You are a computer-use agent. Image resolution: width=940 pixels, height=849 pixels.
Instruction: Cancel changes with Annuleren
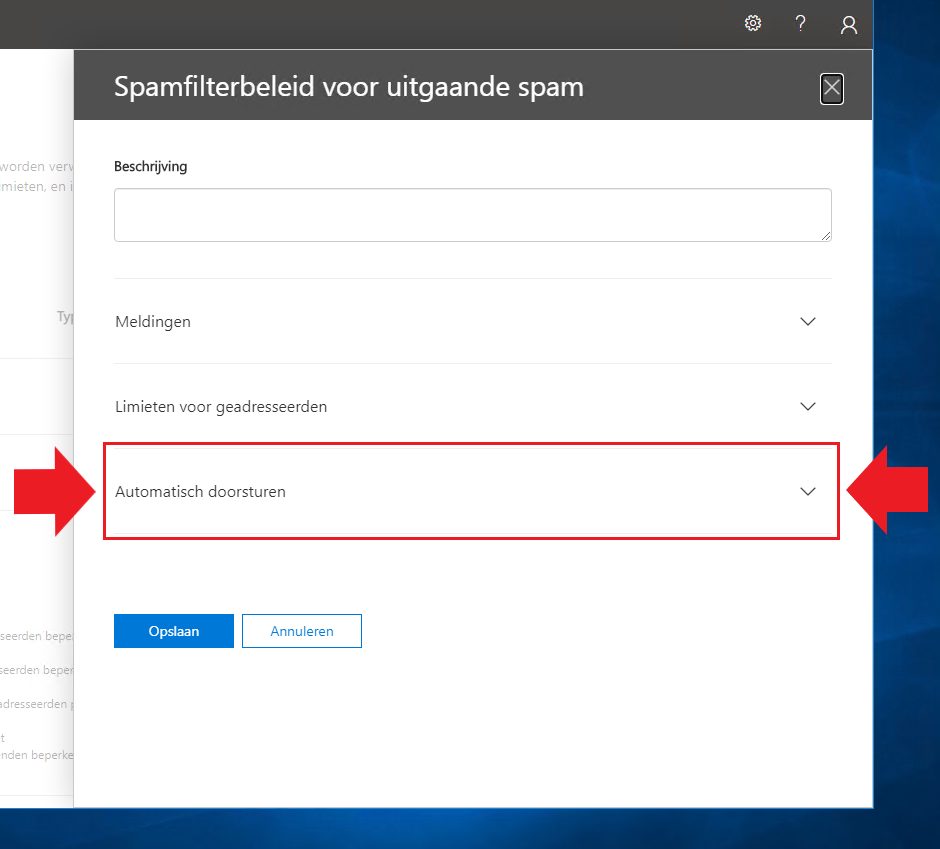(302, 631)
